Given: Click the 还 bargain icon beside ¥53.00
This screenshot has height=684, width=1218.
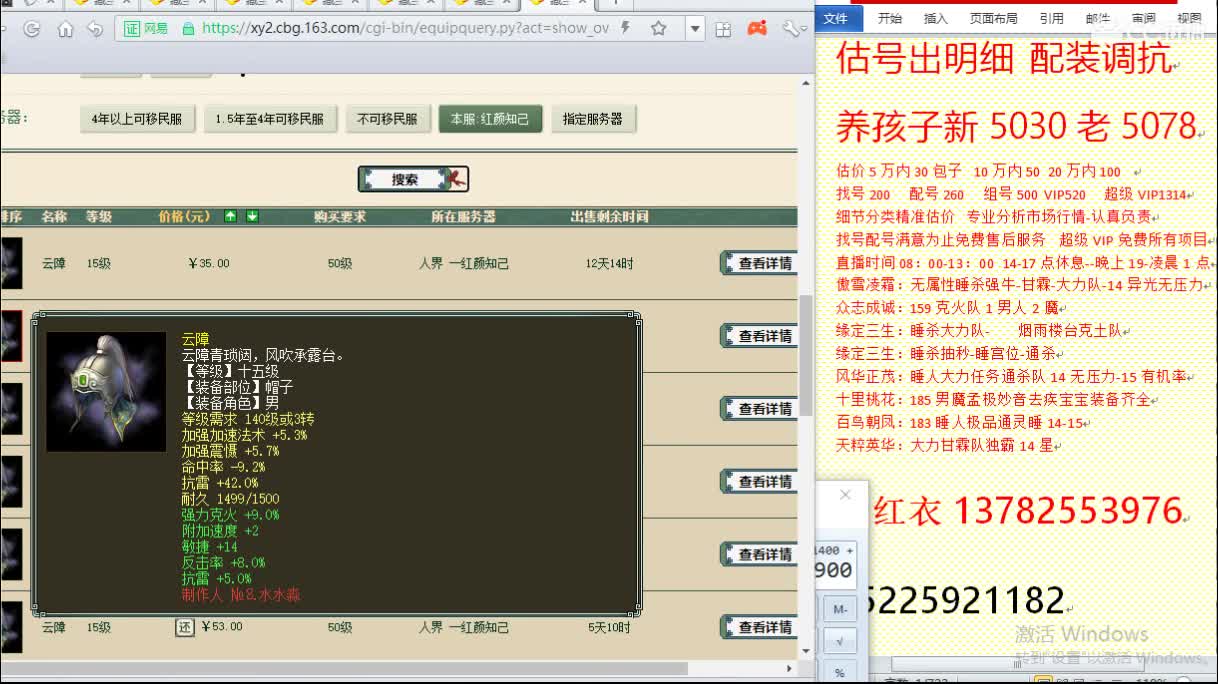Looking at the screenshot, I should (x=184, y=627).
